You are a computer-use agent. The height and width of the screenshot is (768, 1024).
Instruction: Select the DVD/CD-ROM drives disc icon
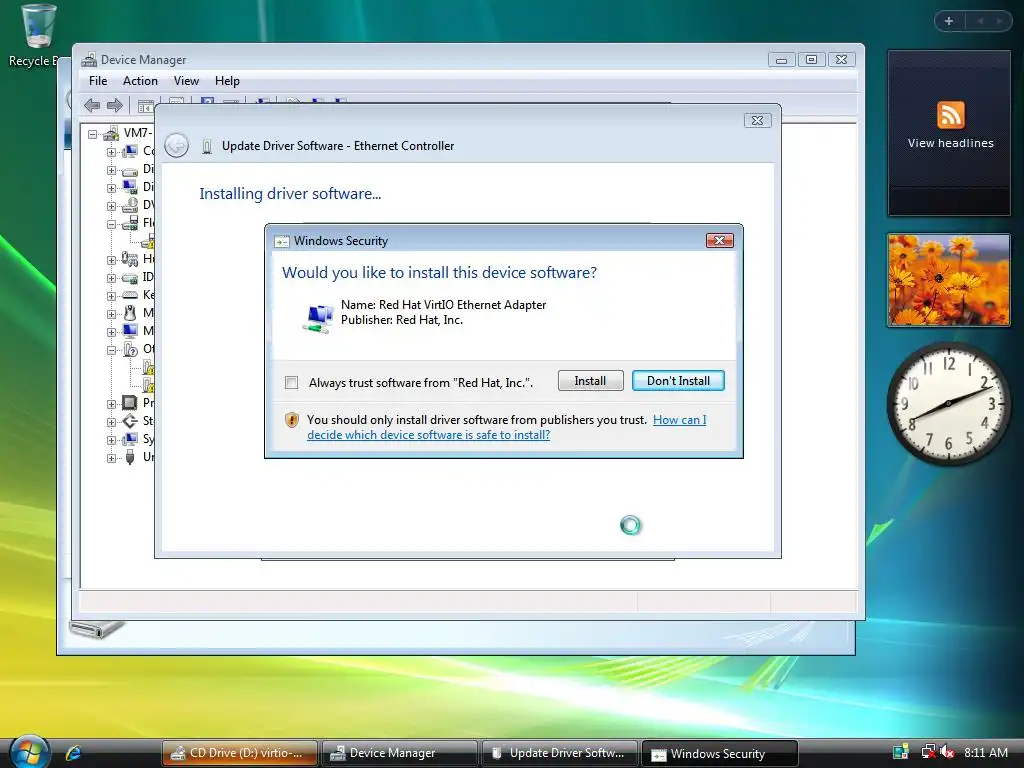click(130, 205)
